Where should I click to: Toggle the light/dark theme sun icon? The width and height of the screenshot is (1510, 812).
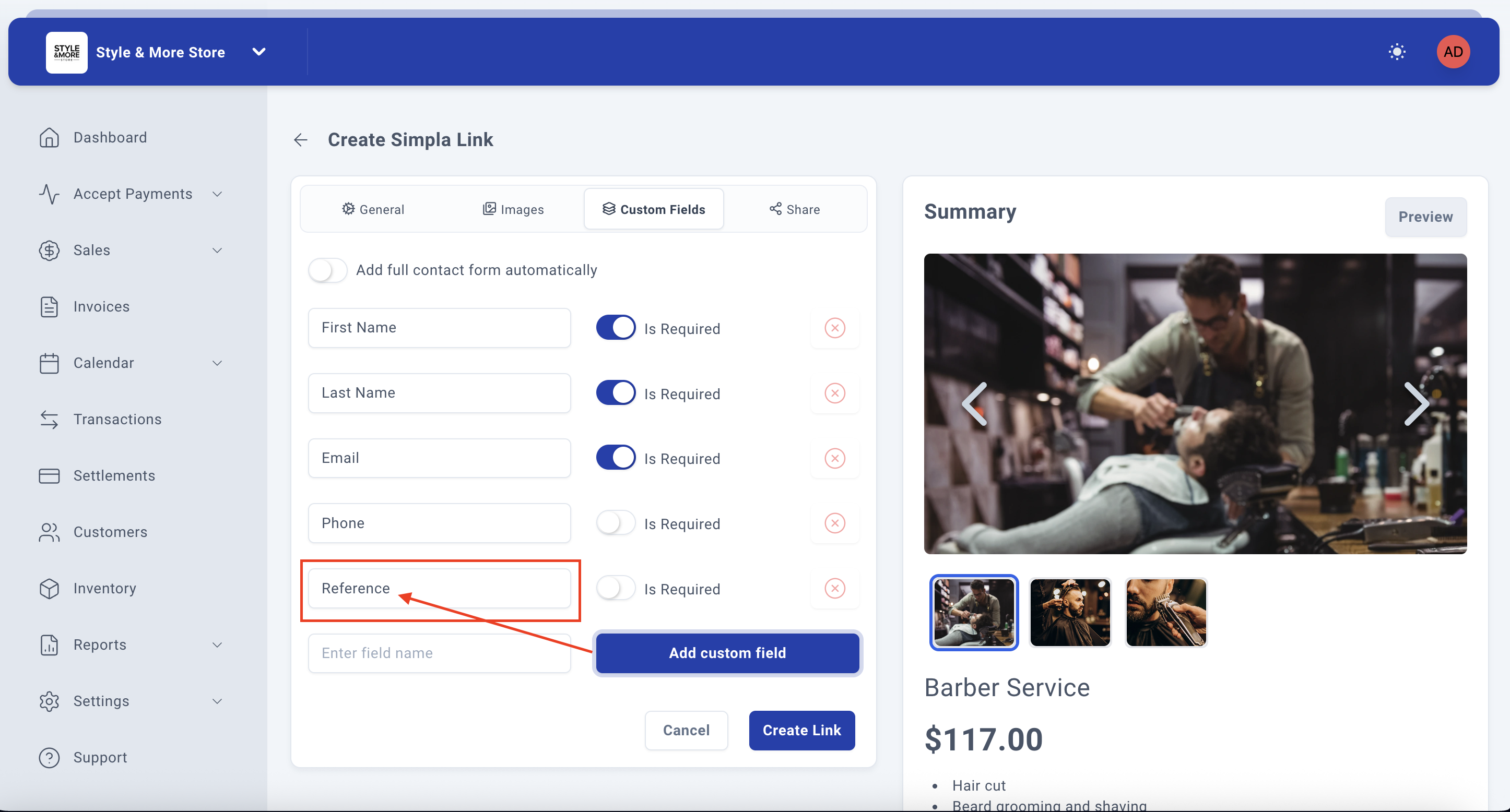coord(1397,52)
